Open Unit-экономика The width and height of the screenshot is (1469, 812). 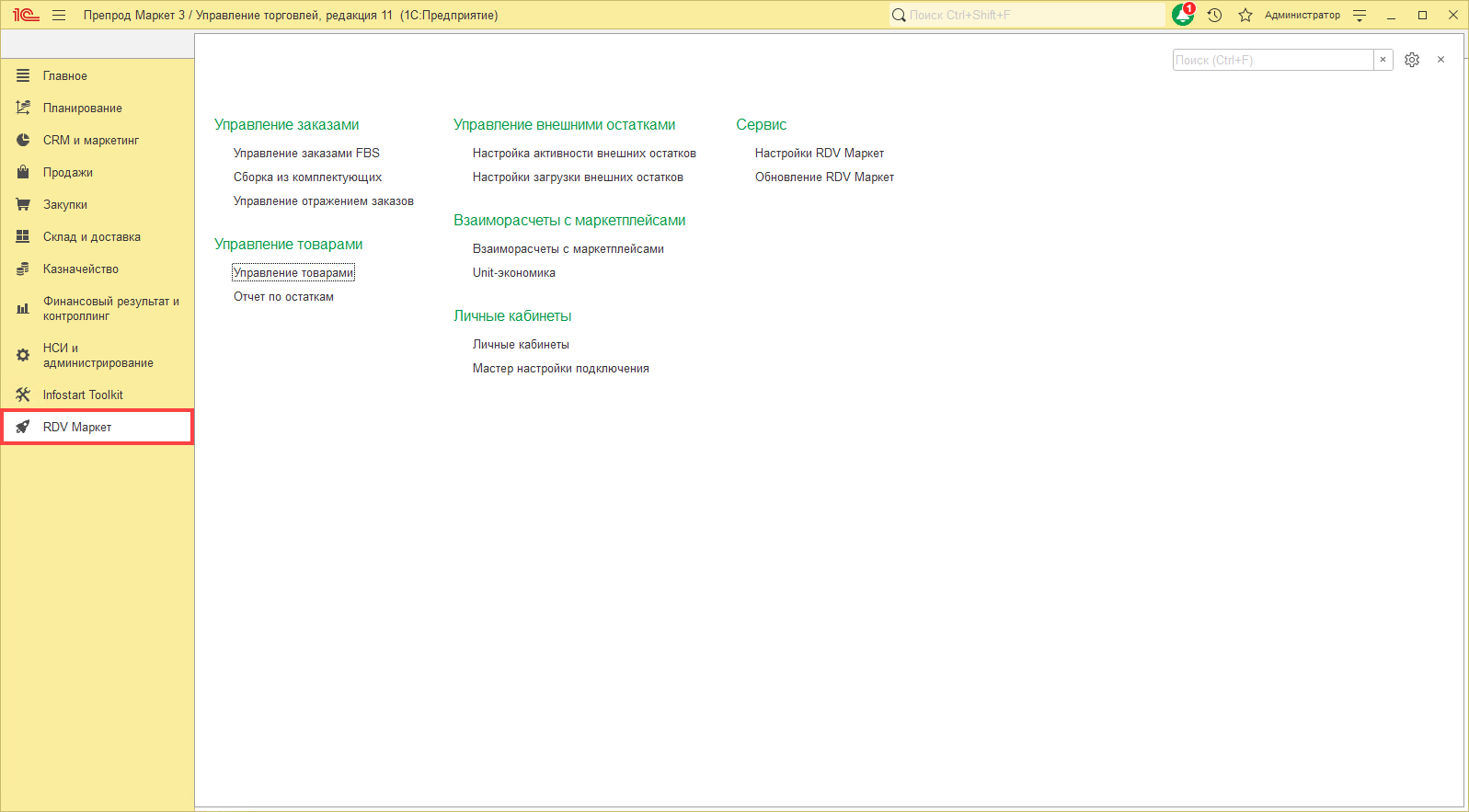(x=514, y=272)
